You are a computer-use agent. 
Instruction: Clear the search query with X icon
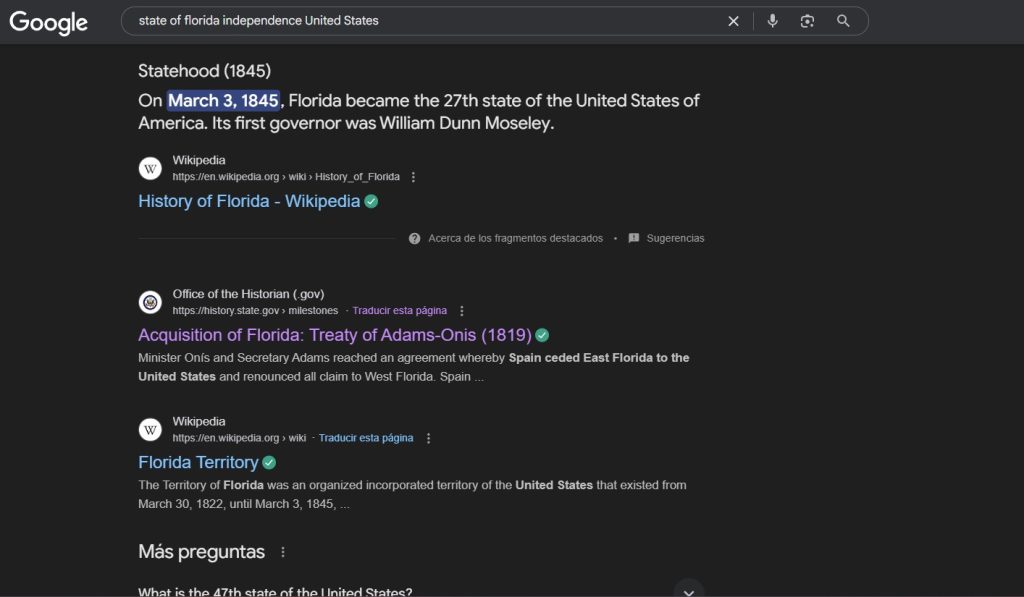733,21
